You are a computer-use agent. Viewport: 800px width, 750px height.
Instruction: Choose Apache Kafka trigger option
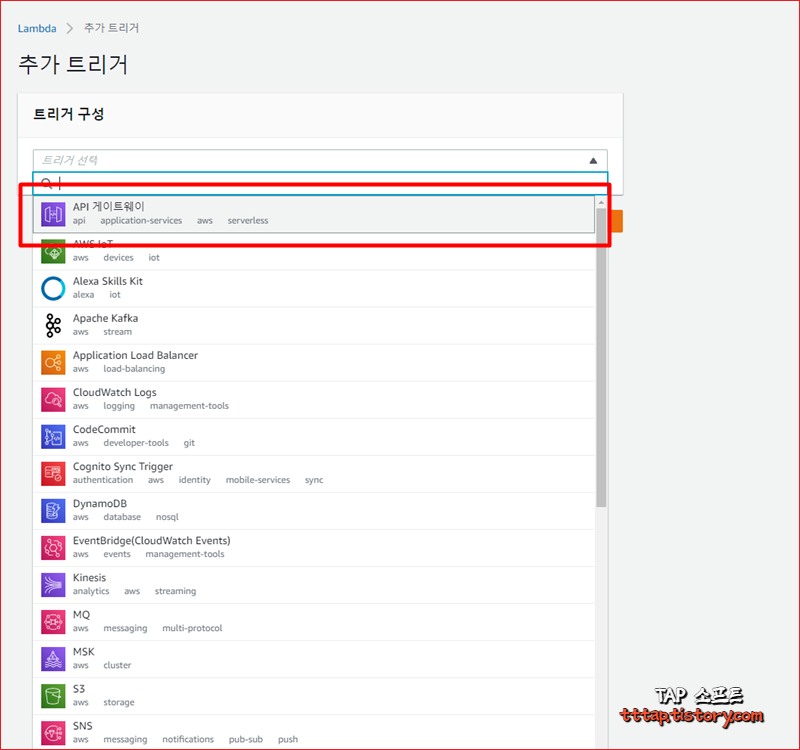tap(314, 326)
